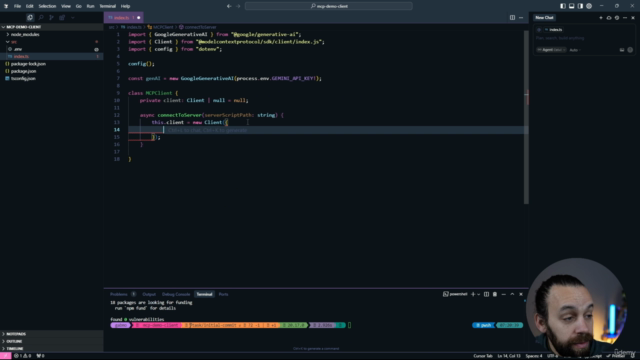The width and height of the screenshot is (640, 360).
Task: Expand the Timeline section
Action: (51, 349)
